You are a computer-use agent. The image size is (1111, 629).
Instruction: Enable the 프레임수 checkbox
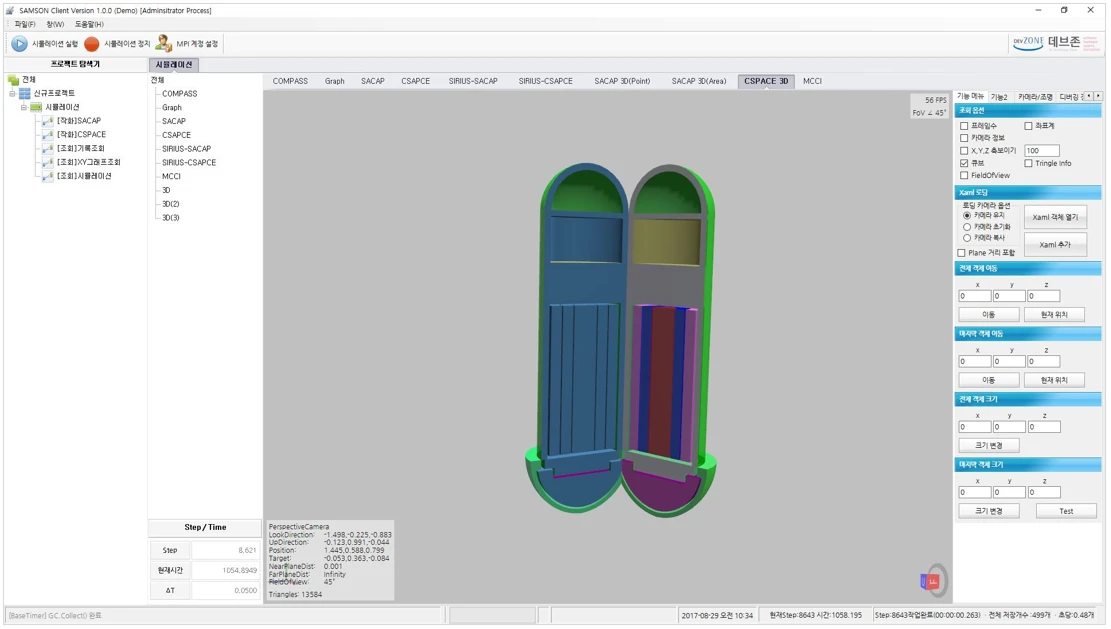pos(964,126)
